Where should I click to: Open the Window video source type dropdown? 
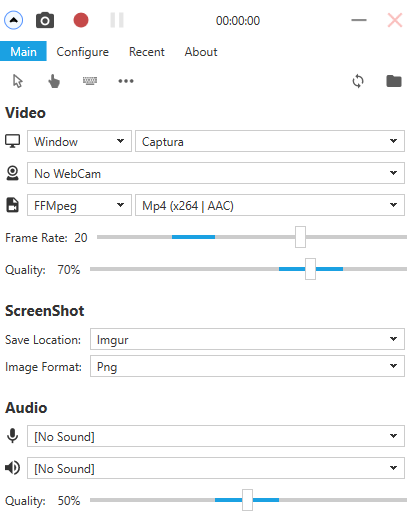79,141
